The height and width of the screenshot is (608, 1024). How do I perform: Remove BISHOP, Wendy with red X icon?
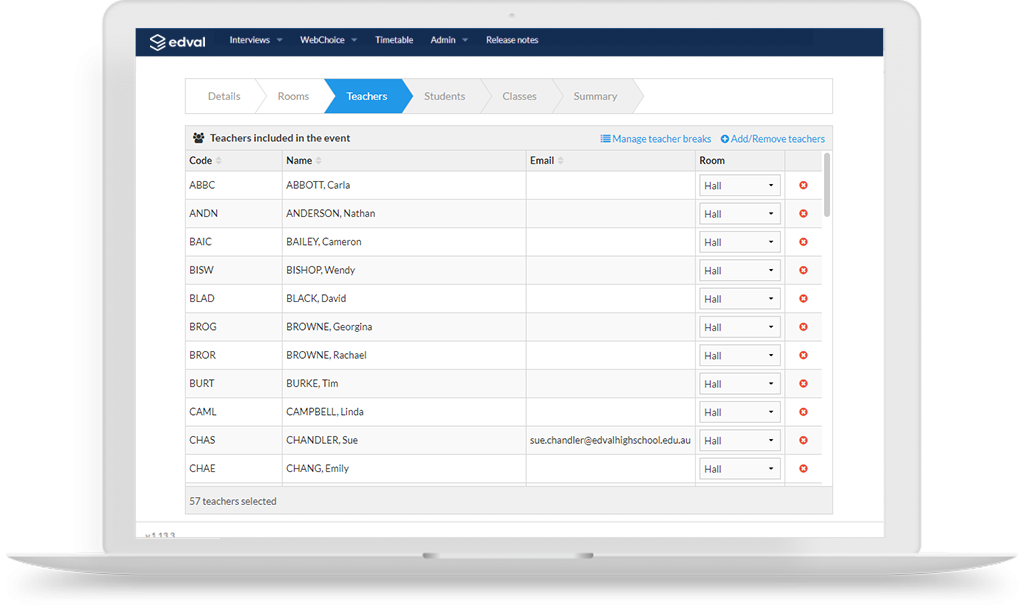click(x=803, y=270)
